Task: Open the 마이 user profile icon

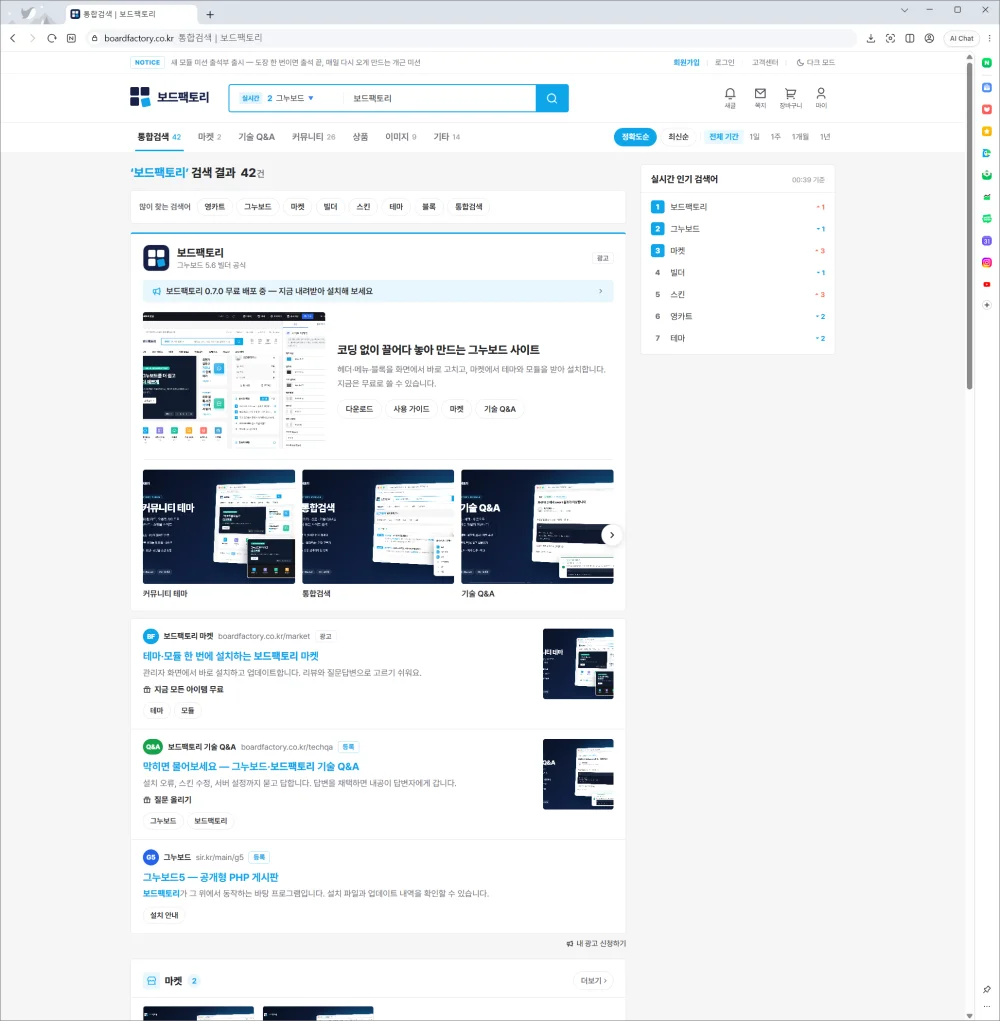Action: 821,98
